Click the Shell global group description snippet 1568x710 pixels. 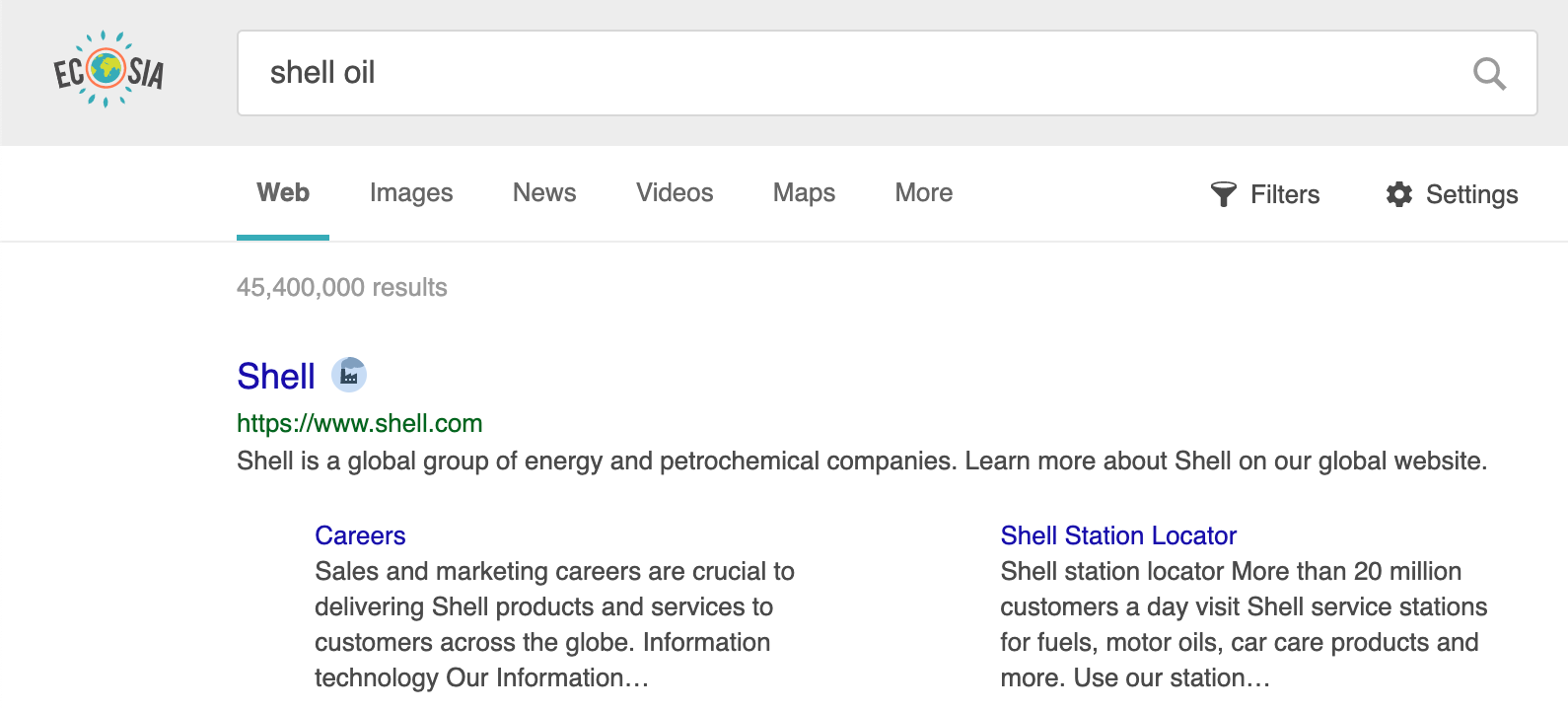pos(862,461)
